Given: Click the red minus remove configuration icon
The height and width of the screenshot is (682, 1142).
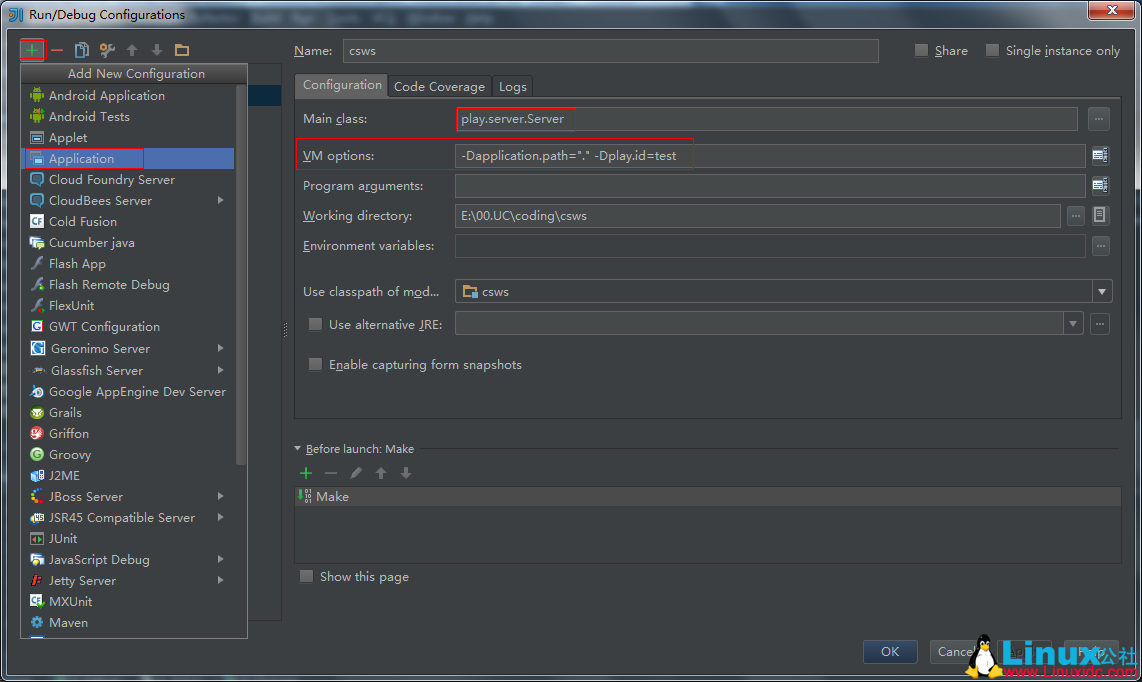Looking at the screenshot, I should click(57, 50).
